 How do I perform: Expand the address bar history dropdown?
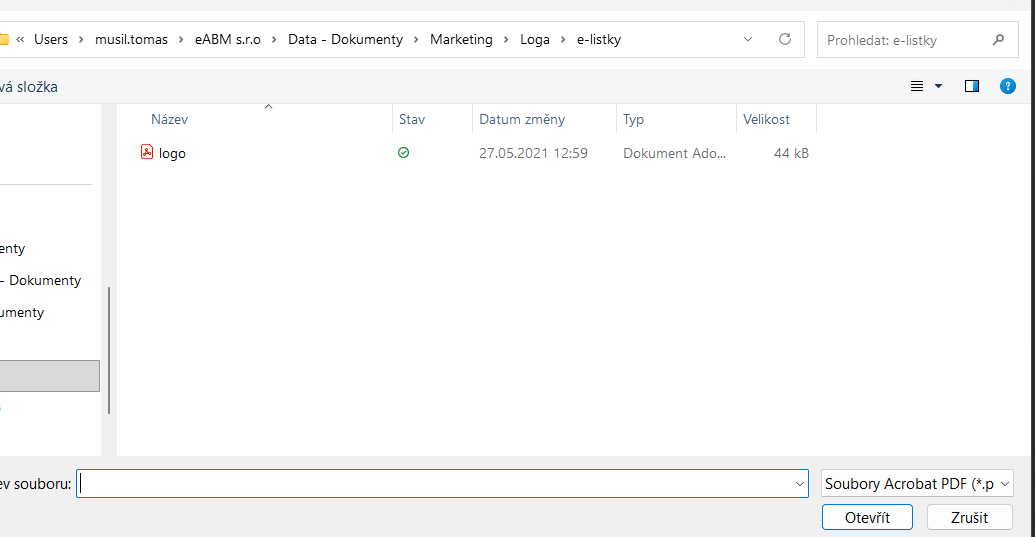748,39
